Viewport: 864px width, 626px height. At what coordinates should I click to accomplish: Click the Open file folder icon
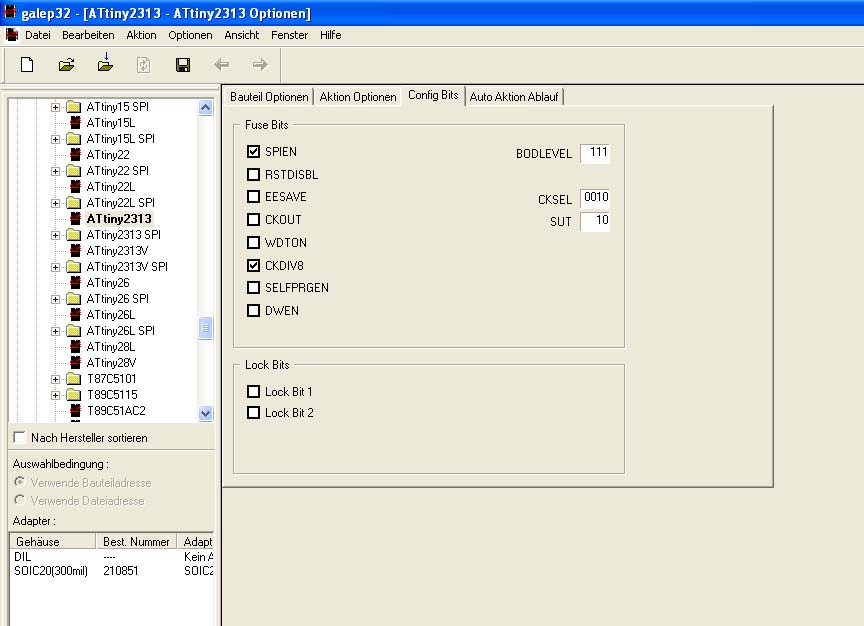[x=66, y=65]
